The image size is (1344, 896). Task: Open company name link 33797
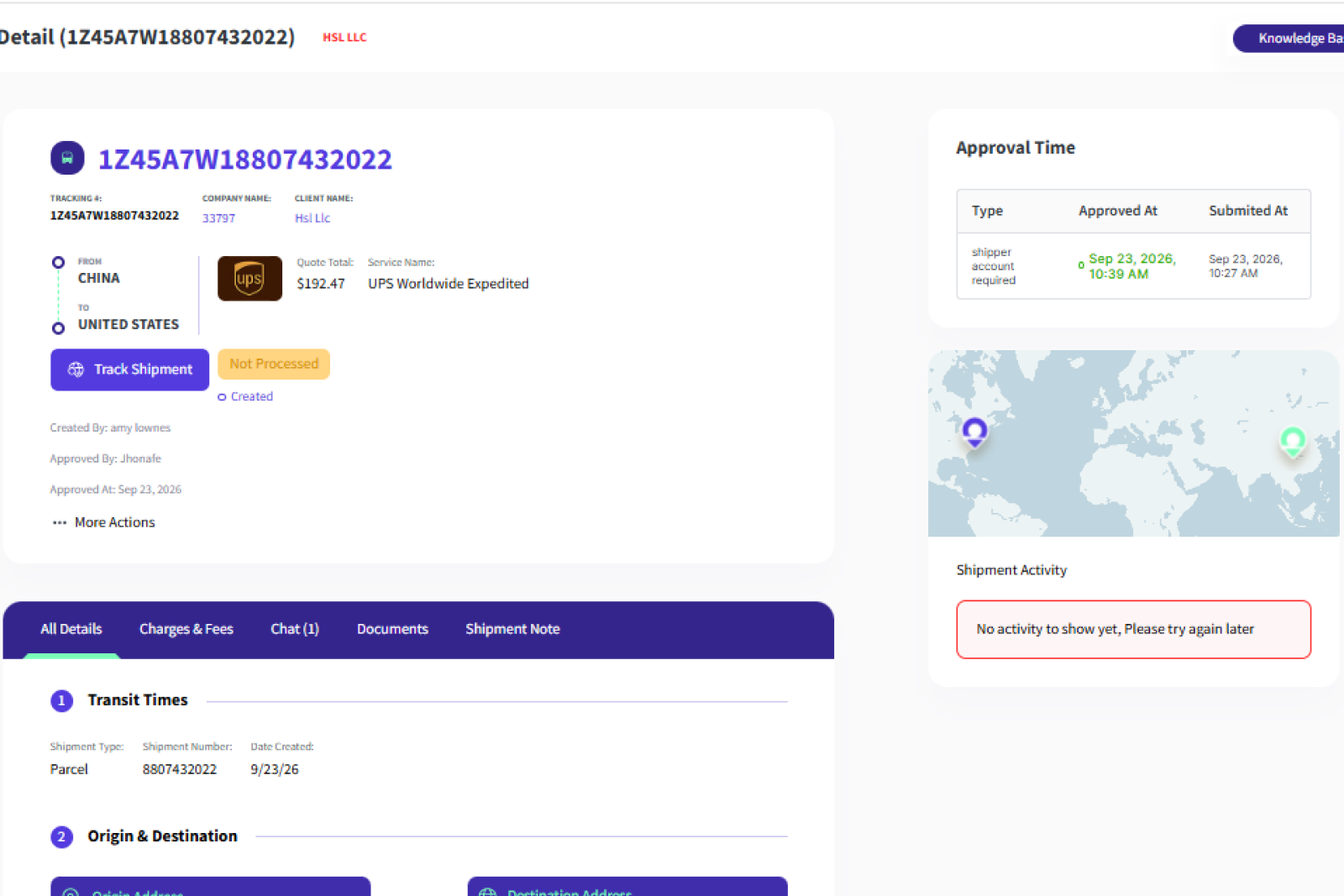click(218, 218)
